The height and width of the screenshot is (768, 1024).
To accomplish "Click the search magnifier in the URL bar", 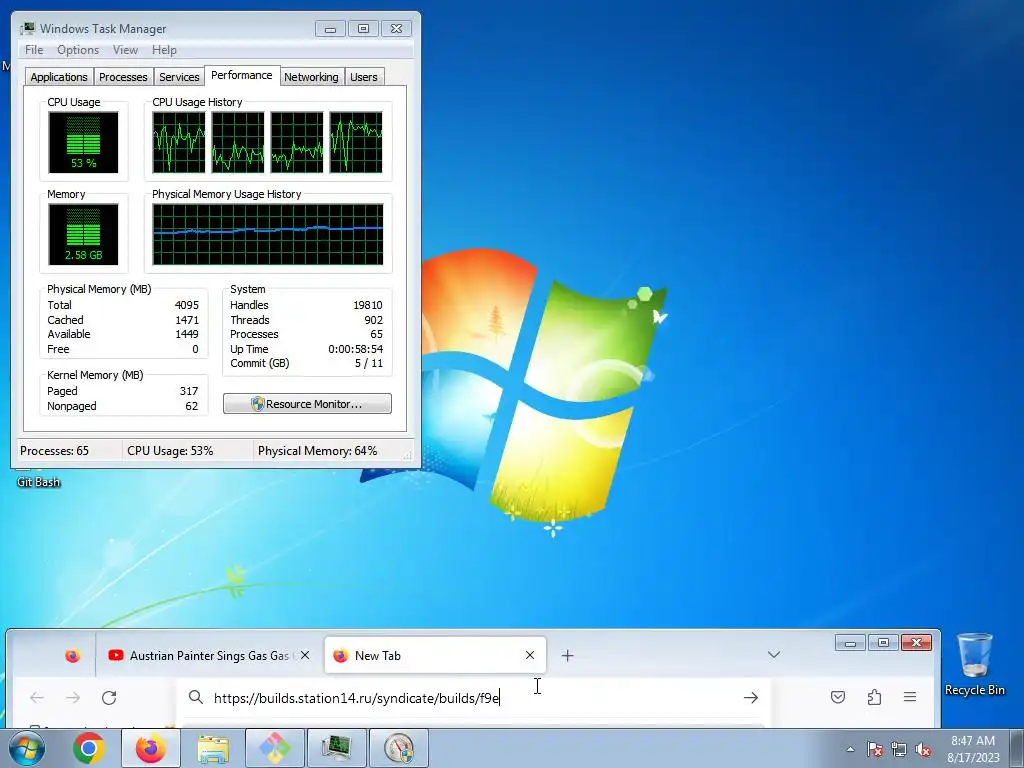I will pyautogui.click(x=195, y=697).
